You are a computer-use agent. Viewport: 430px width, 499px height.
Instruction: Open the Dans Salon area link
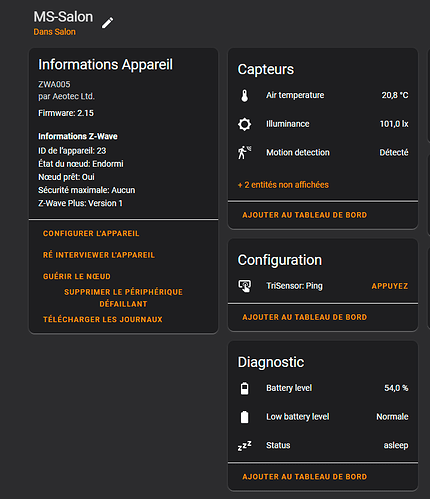[54, 32]
